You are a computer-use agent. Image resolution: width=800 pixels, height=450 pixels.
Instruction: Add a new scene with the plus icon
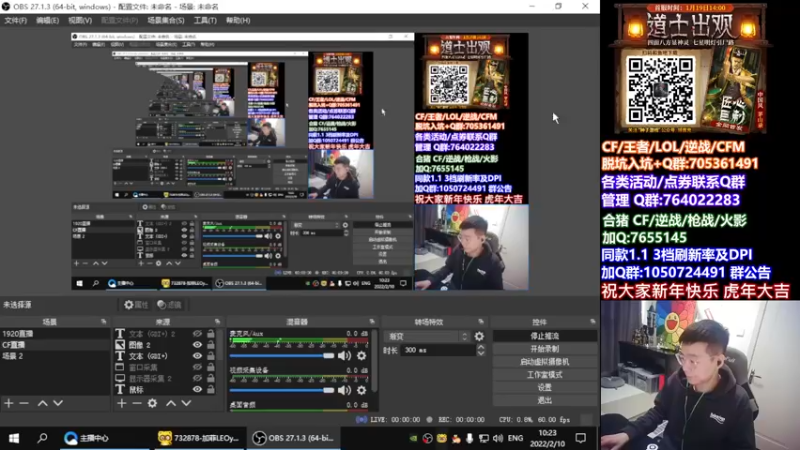(x=9, y=403)
